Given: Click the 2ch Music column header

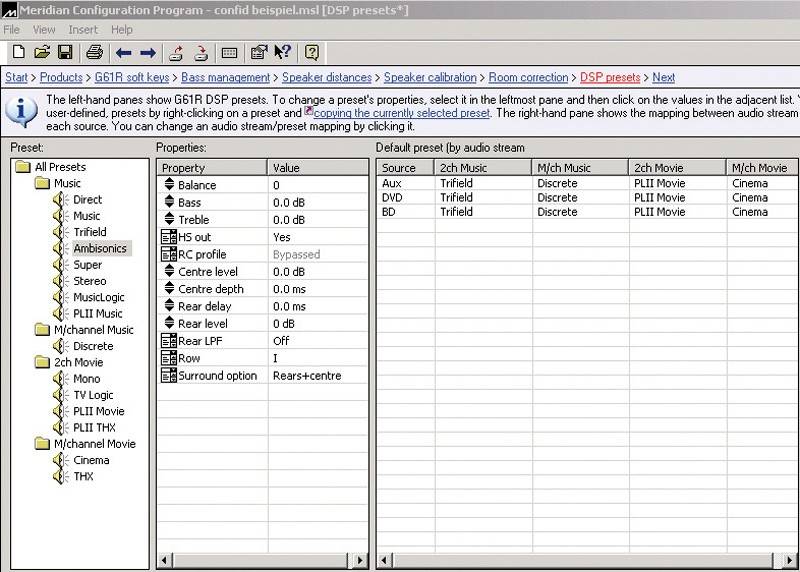Looking at the screenshot, I should (x=483, y=167).
